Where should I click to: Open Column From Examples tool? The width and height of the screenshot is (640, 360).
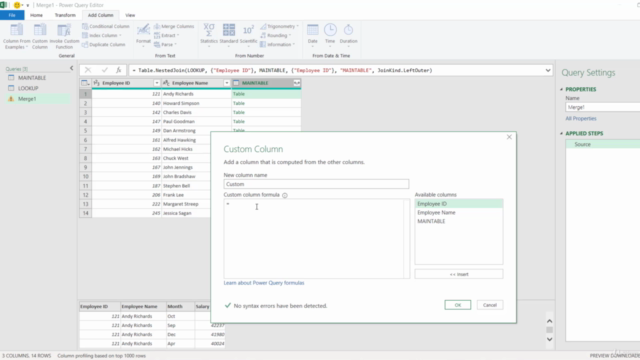click(16, 36)
